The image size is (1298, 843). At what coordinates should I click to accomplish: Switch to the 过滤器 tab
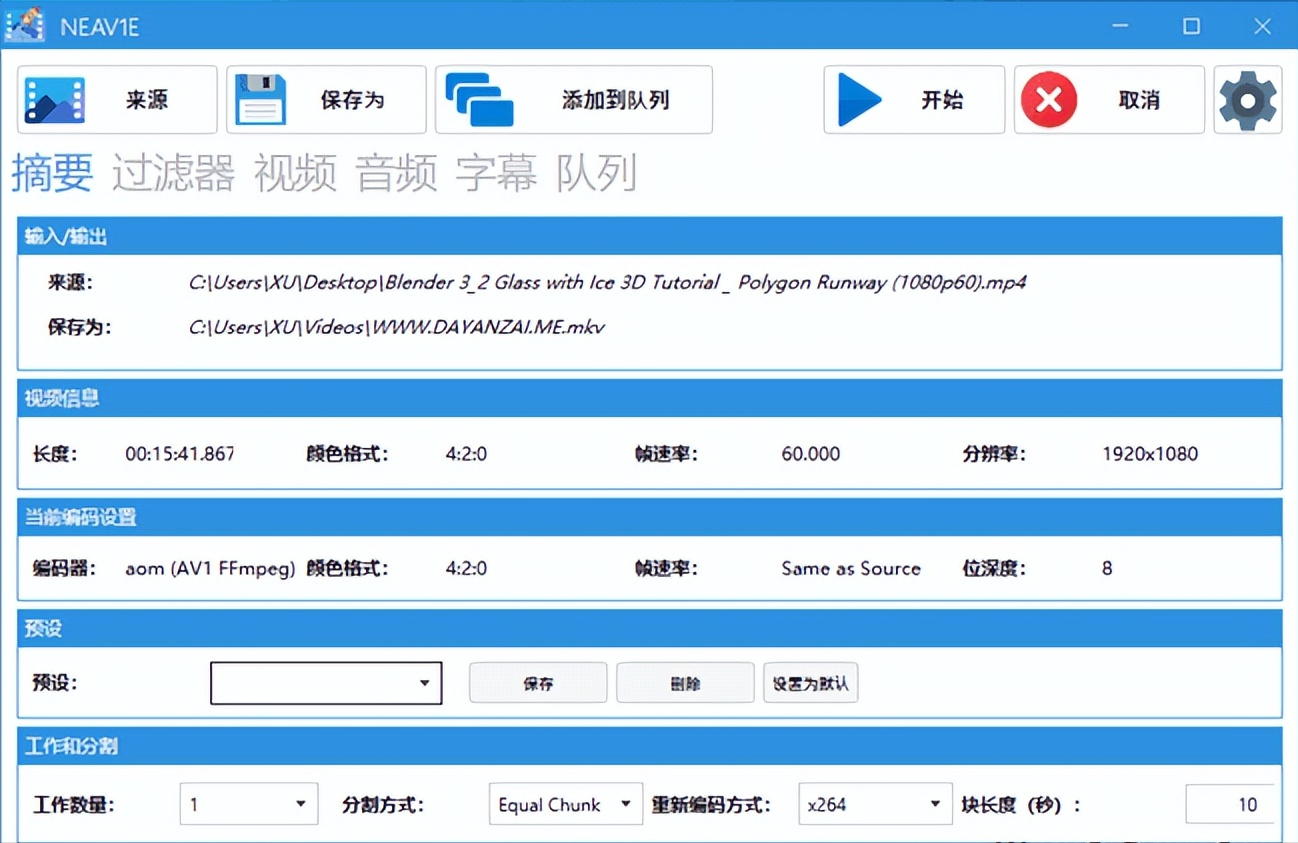173,174
